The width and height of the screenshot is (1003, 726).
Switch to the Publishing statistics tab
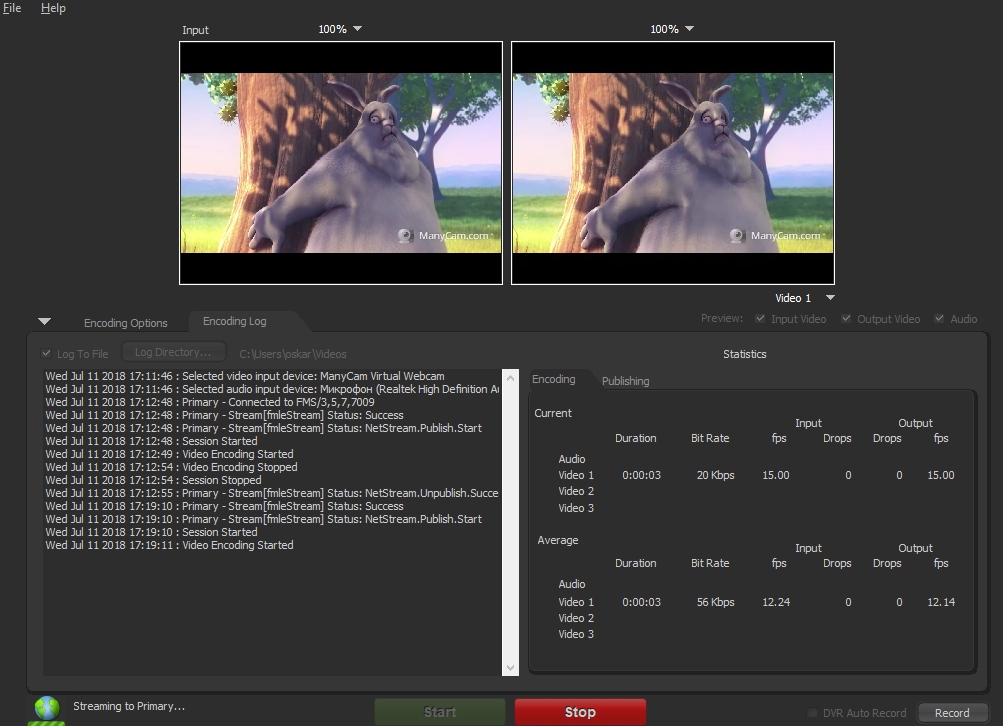tap(625, 381)
